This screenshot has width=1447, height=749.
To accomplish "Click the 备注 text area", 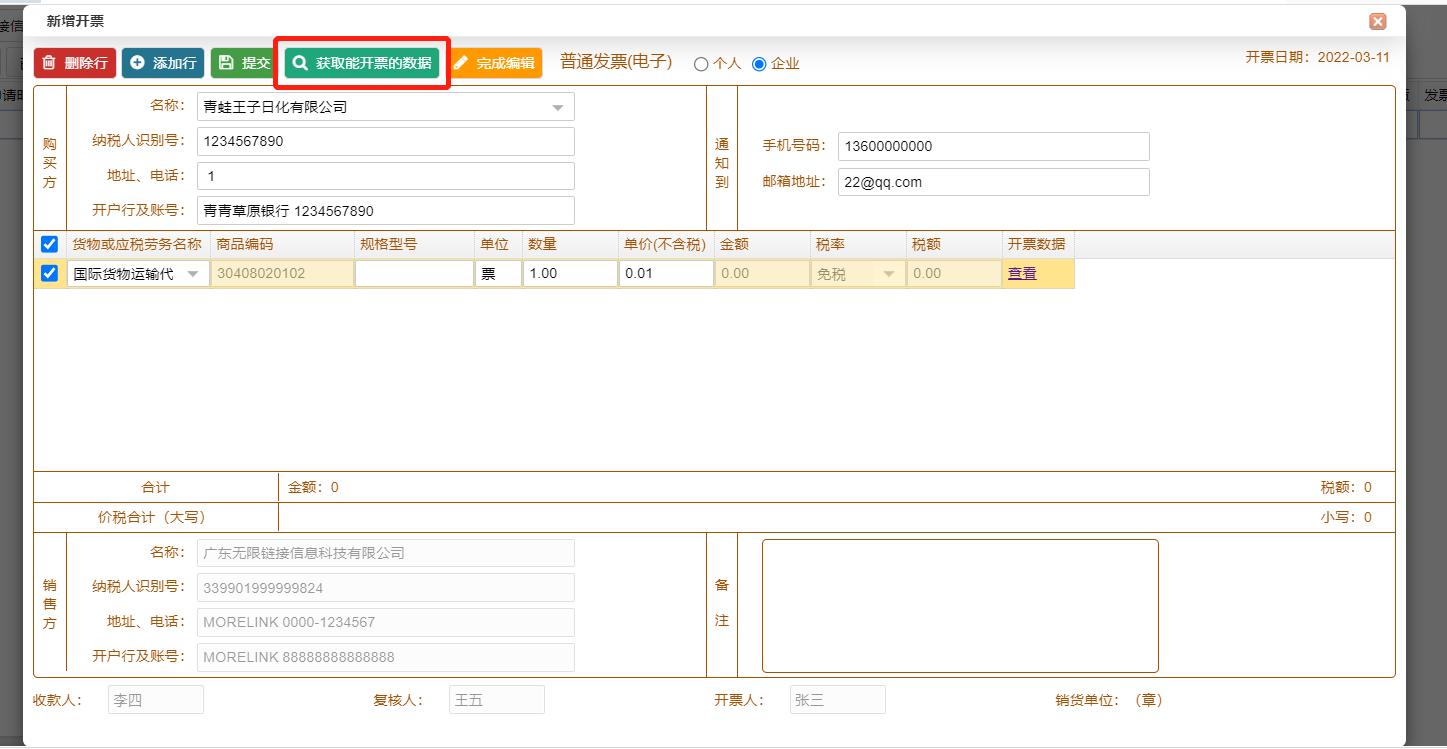I will [959, 606].
